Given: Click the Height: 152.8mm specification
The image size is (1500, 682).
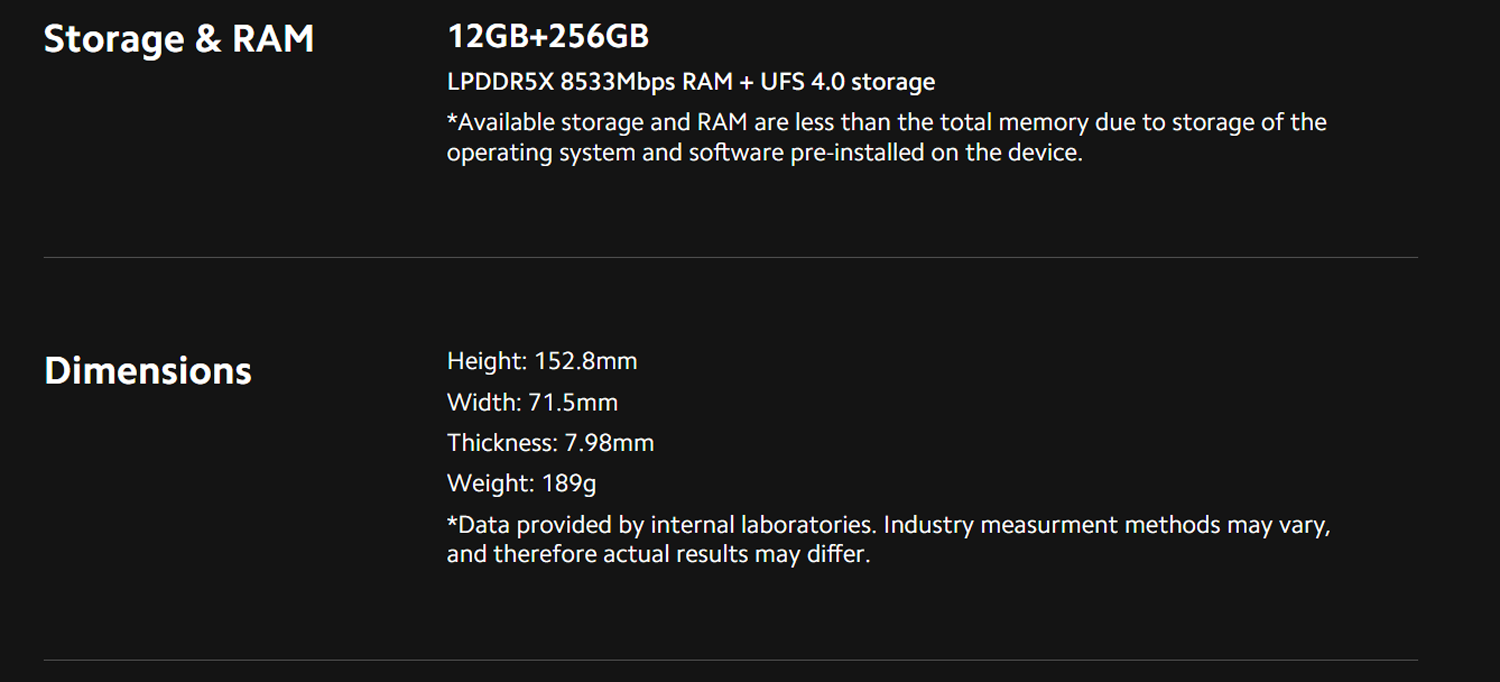Looking at the screenshot, I should pyautogui.click(x=542, y=361).
